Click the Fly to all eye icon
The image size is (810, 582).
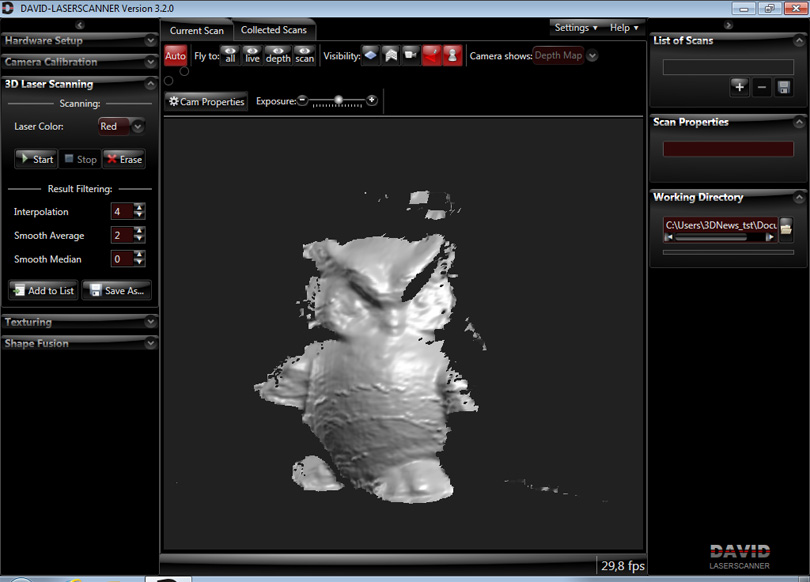point(230,55)
